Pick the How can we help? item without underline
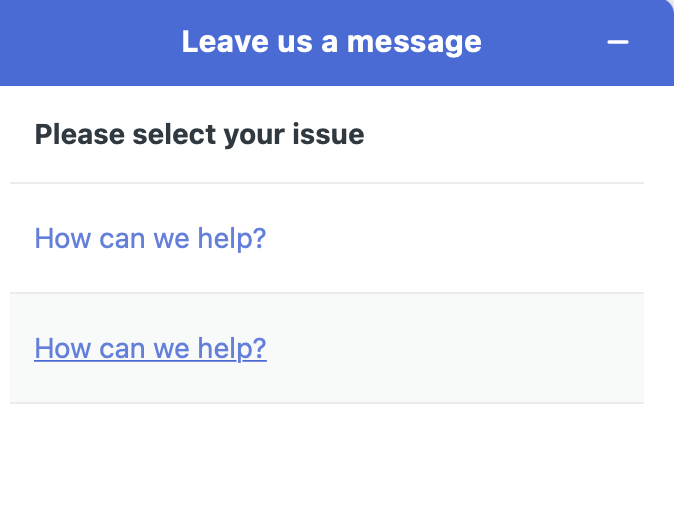The height and width of the screenshot is (530, 674). [150, 239]
